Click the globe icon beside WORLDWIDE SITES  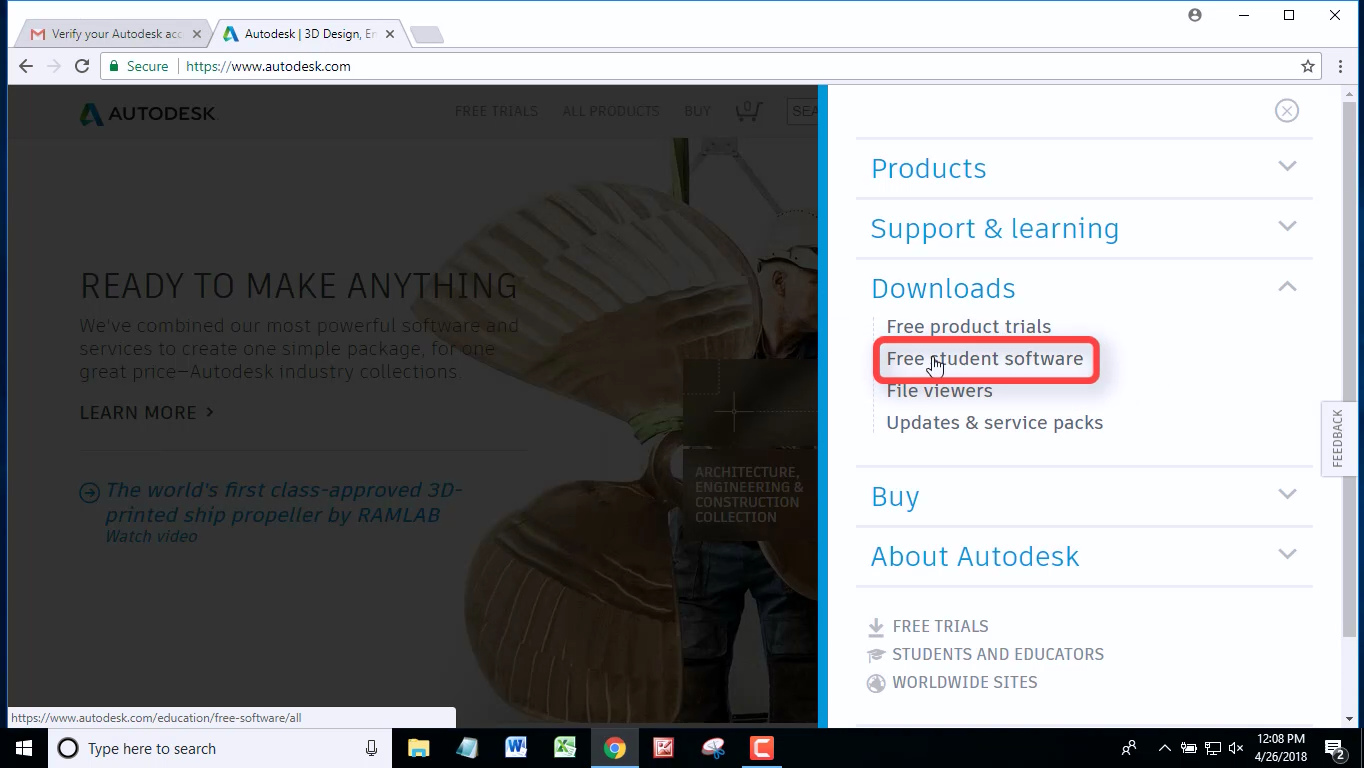coord(876,683)
